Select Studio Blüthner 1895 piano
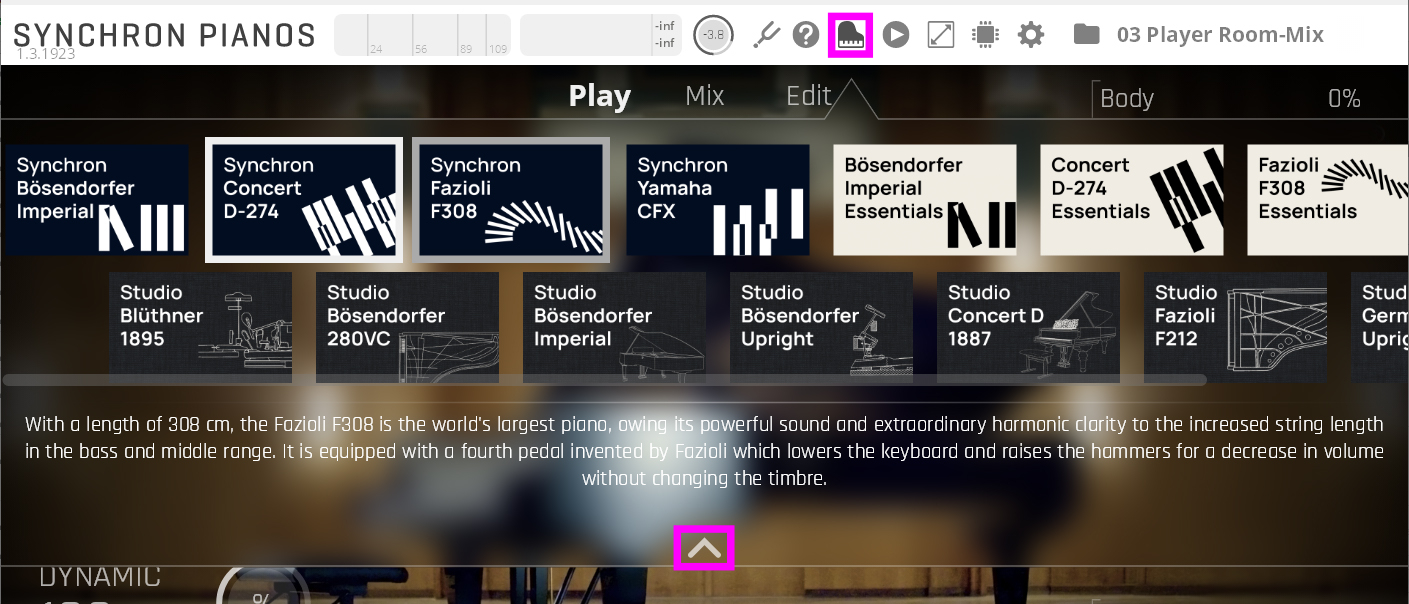This screenshot has width=1409, height=604. [200, 327]
